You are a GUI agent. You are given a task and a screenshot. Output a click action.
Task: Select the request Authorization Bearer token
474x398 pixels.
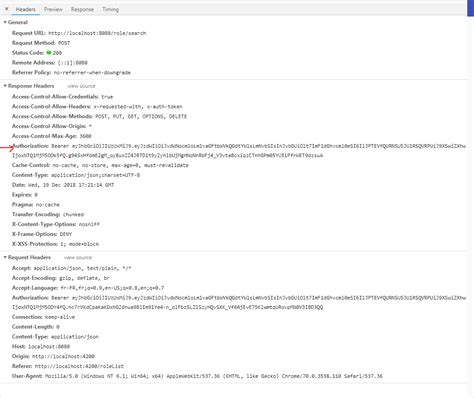239,302
